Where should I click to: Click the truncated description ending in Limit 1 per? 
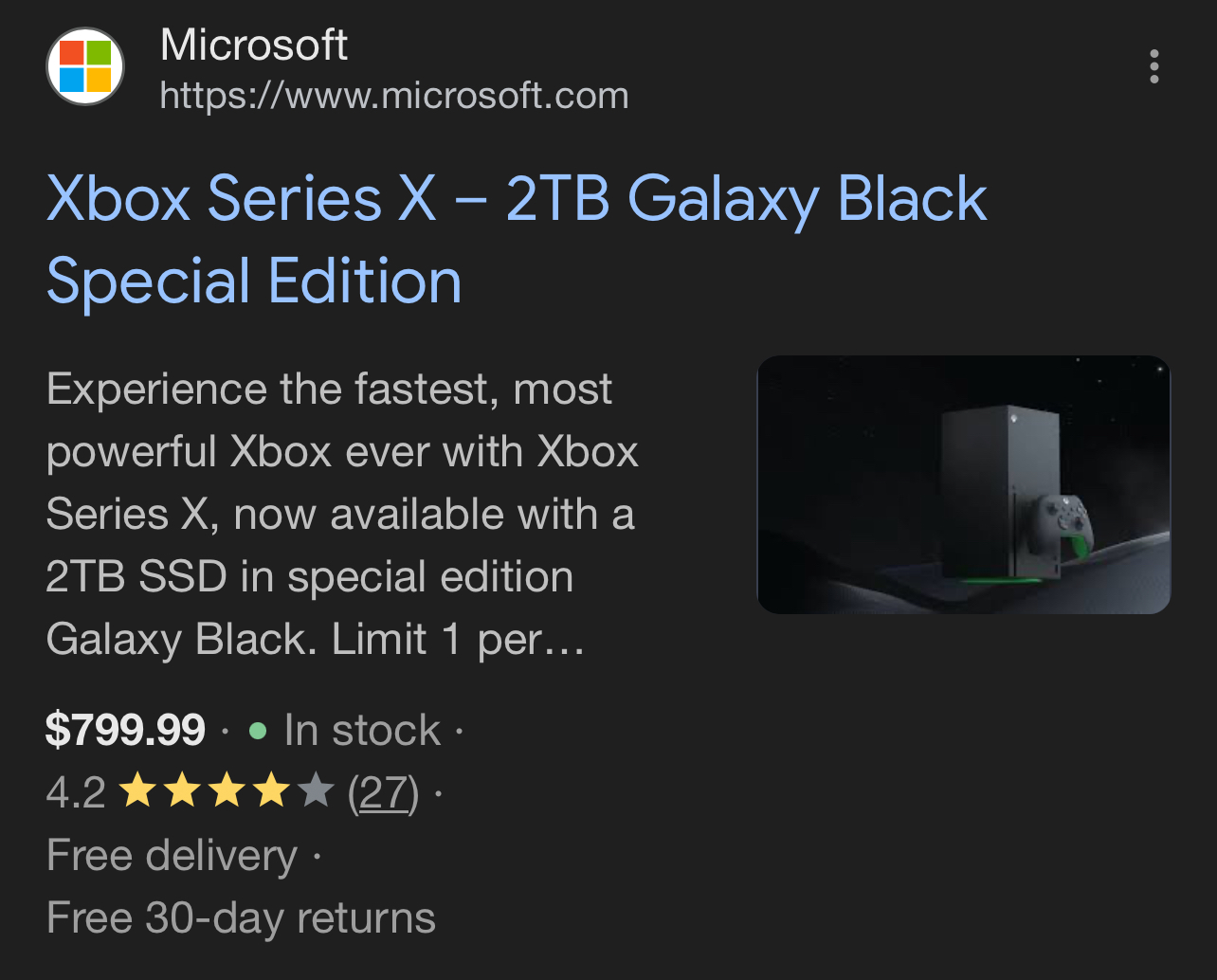click(x=341, y=514)
